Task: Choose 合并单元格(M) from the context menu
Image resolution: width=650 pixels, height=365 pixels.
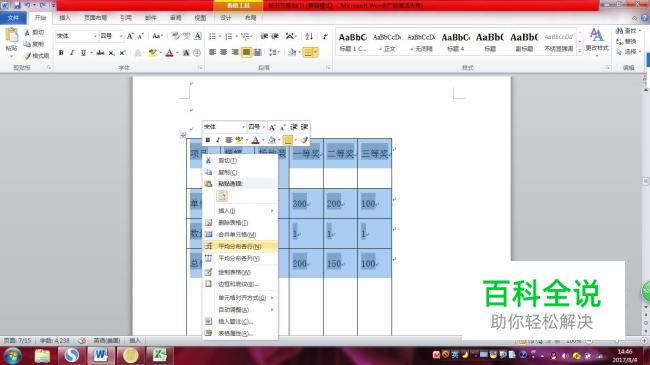Action: [240, 234]
